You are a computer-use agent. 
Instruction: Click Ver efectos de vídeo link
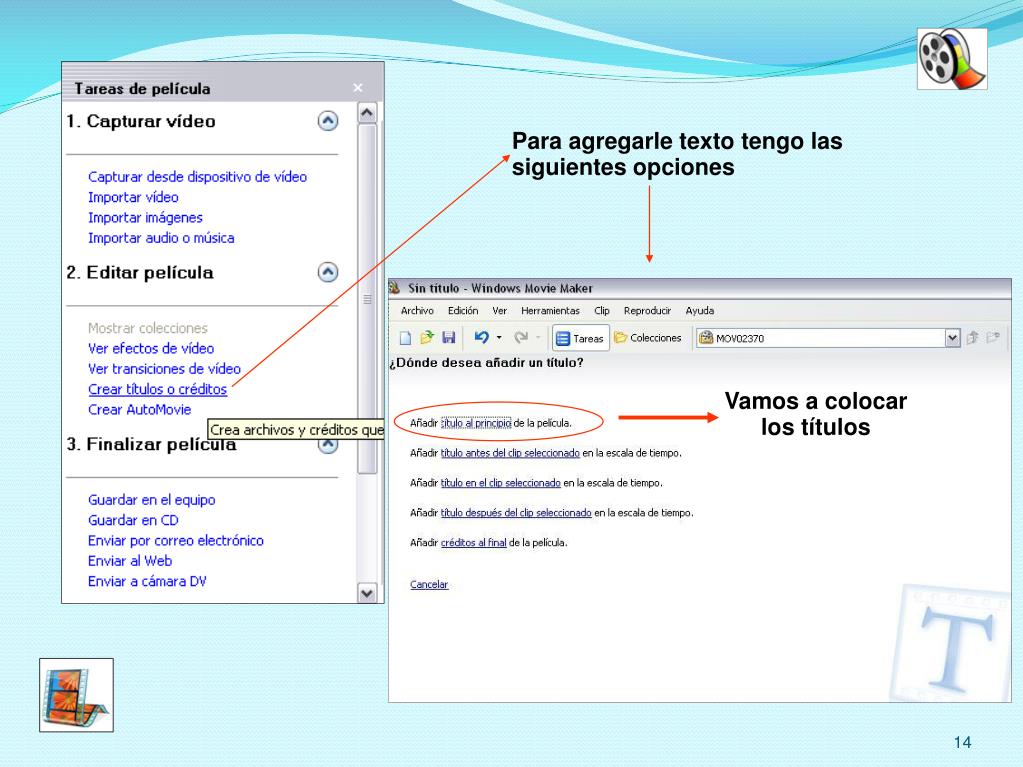[151, 348]
